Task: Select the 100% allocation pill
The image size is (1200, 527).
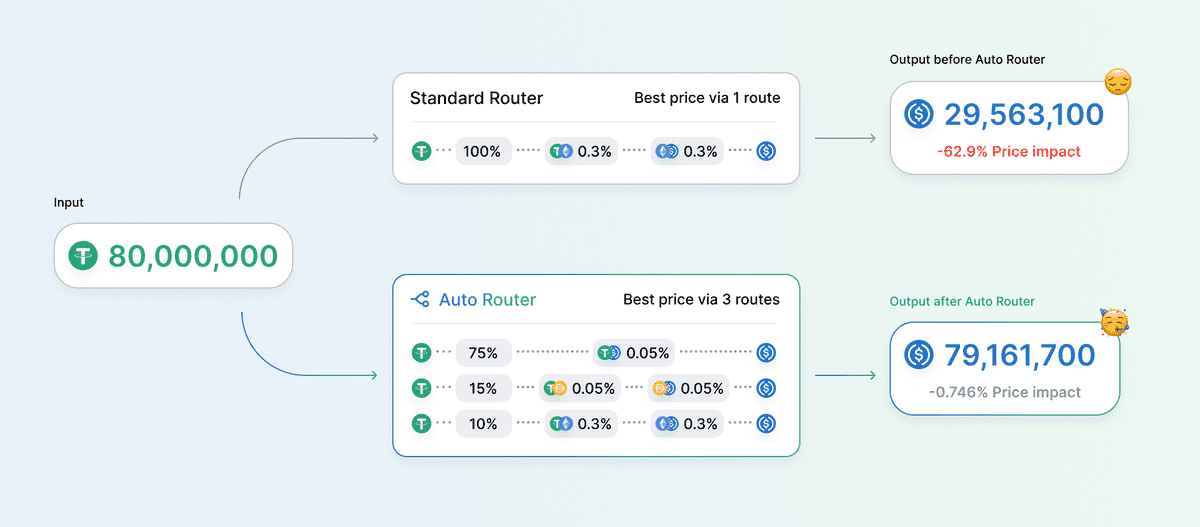Action: click(x=483, y=152)
